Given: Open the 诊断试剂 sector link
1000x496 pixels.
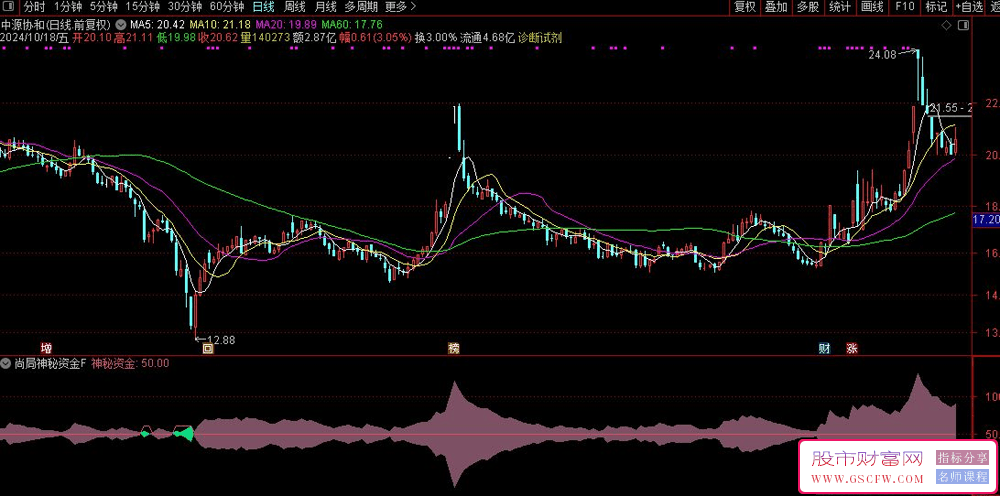Looking at the screenshot, I should click(x=540, y=38).
